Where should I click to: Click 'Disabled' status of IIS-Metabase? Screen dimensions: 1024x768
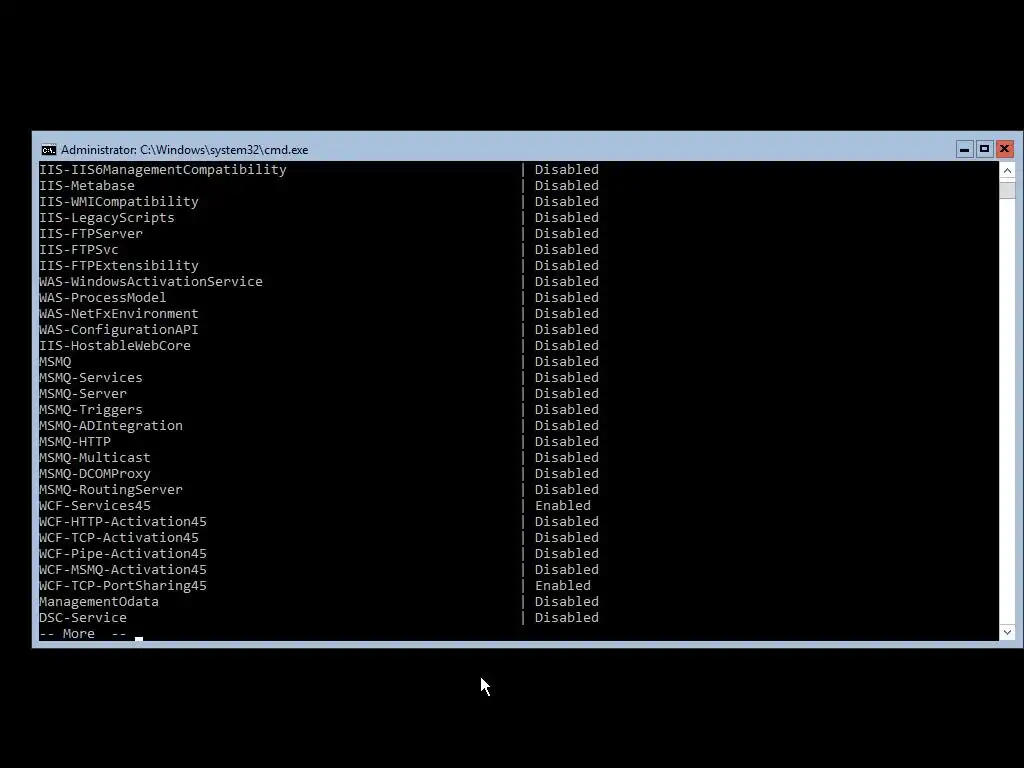pyautogui.click(x=567, y=185)
